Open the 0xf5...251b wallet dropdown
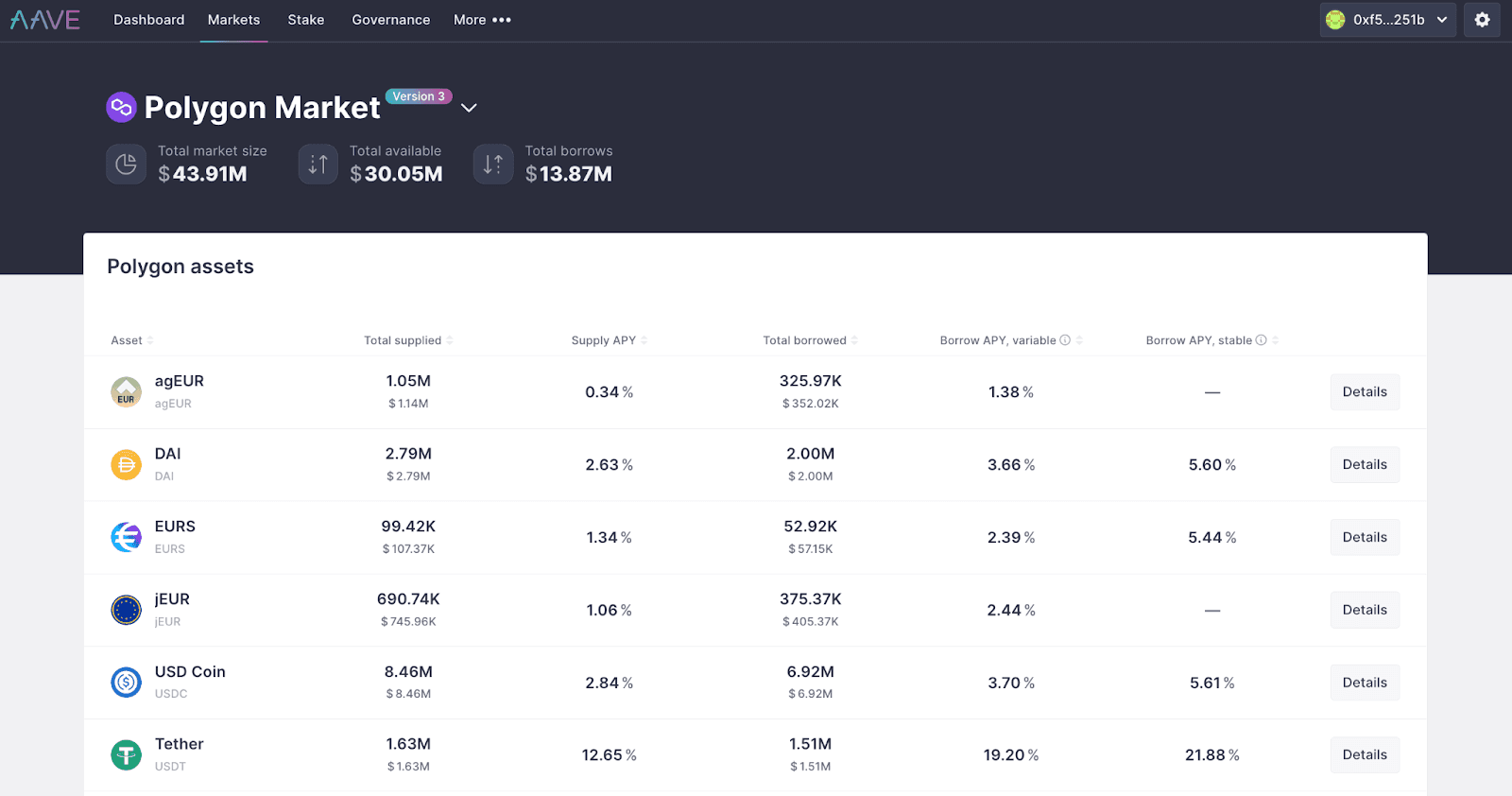Image resolution: width=1512 pixels, height=796 pixels. (x=1387, y=20)
